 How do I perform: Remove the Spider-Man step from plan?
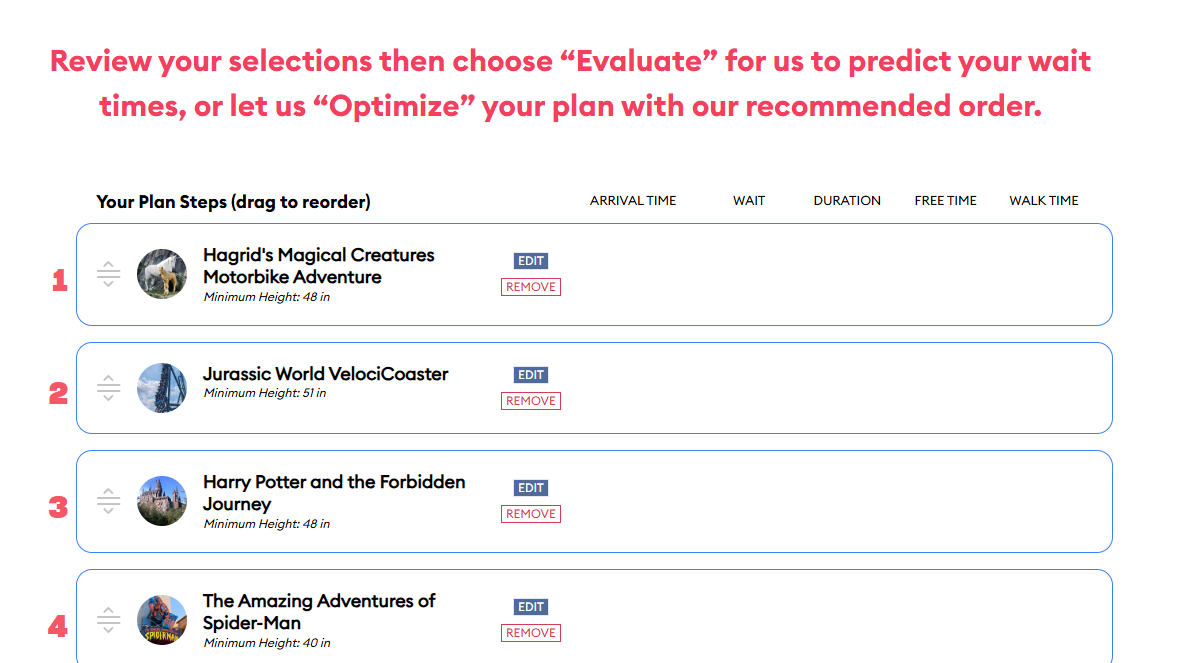531,633
